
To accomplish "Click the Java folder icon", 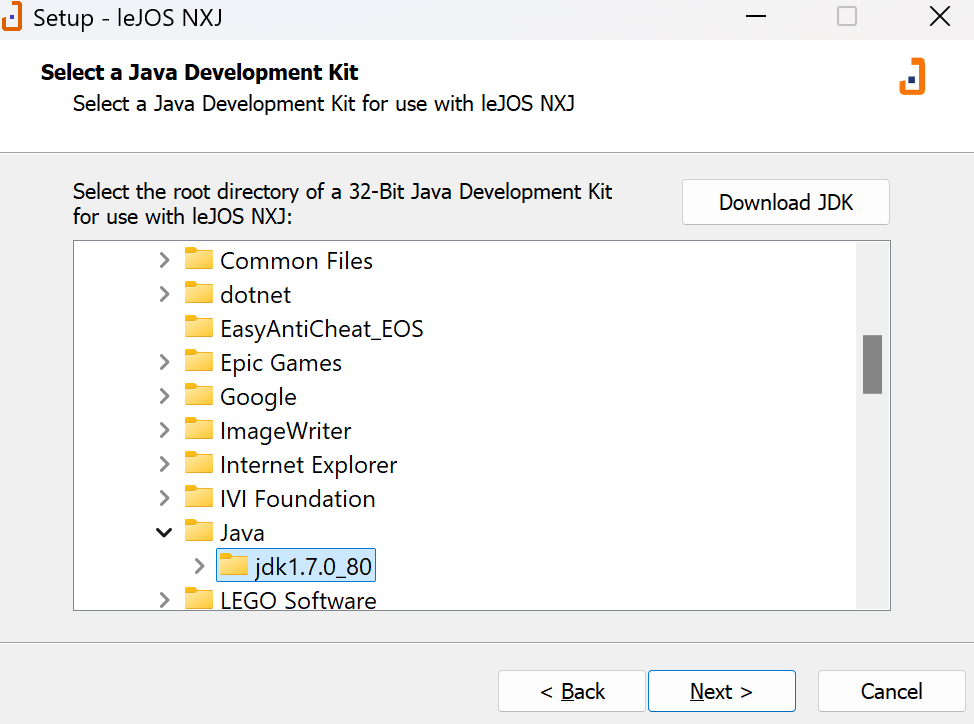I will 199,532.
